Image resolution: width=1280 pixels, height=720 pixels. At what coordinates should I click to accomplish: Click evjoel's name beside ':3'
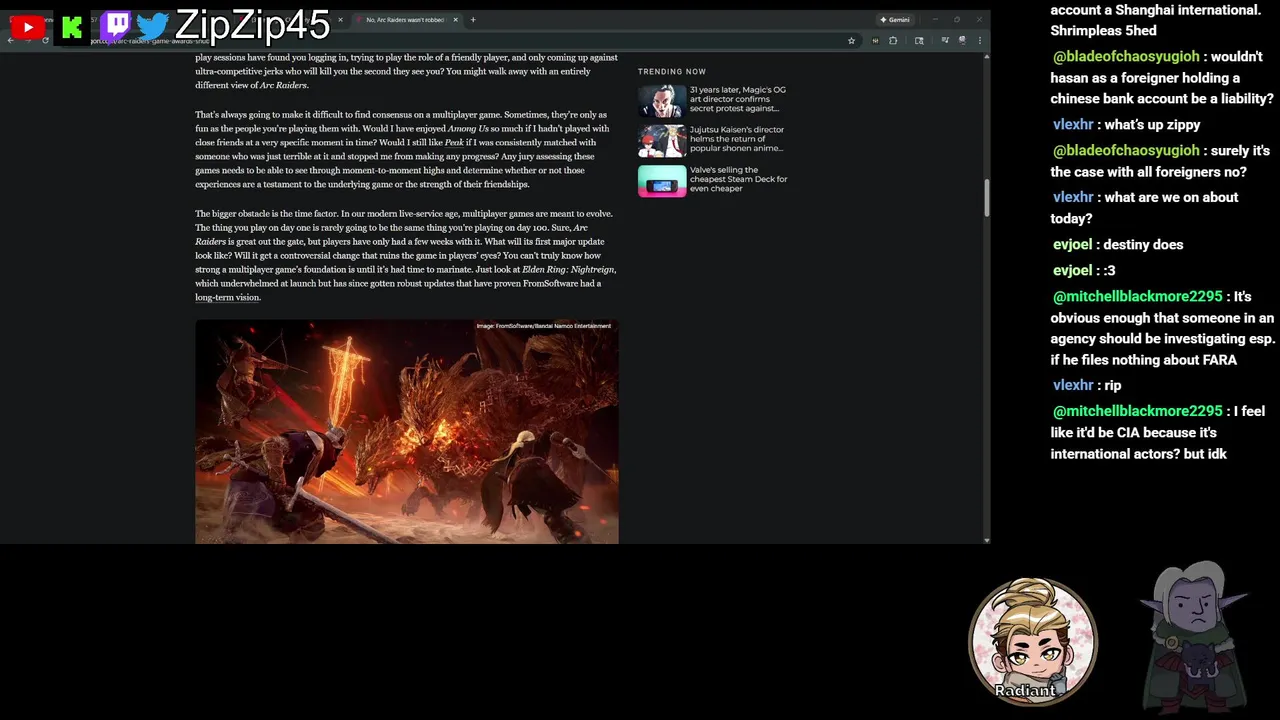point(1072,271)
